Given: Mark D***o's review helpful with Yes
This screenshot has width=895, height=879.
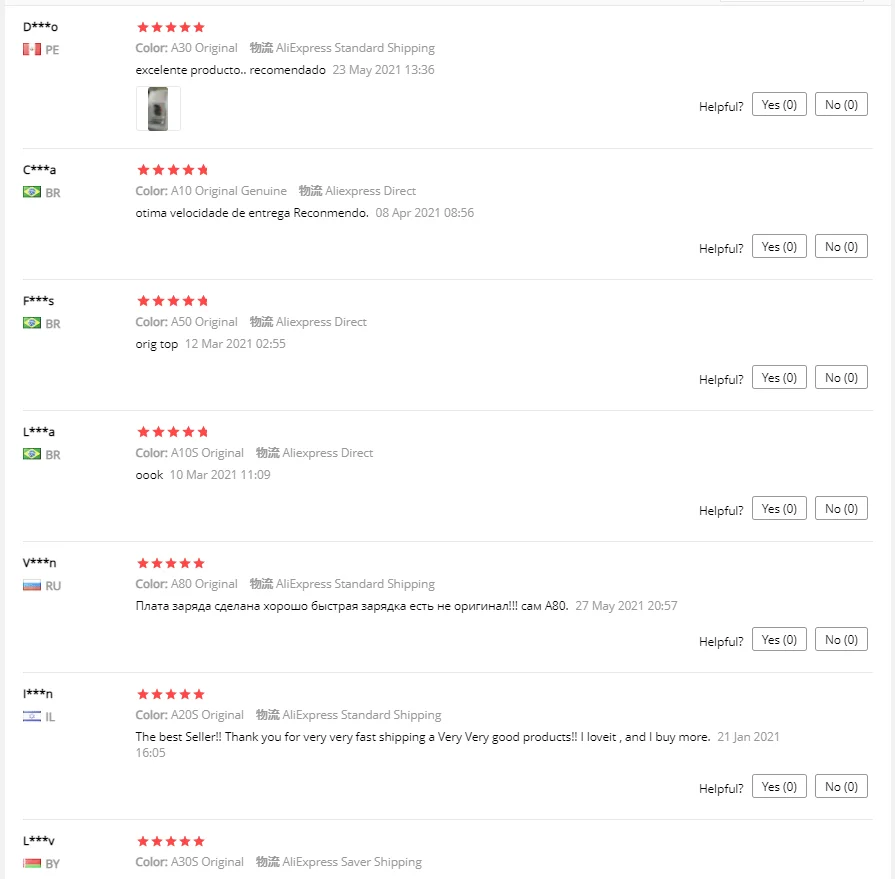Looking at the screenshot, I should click(779, 105).
